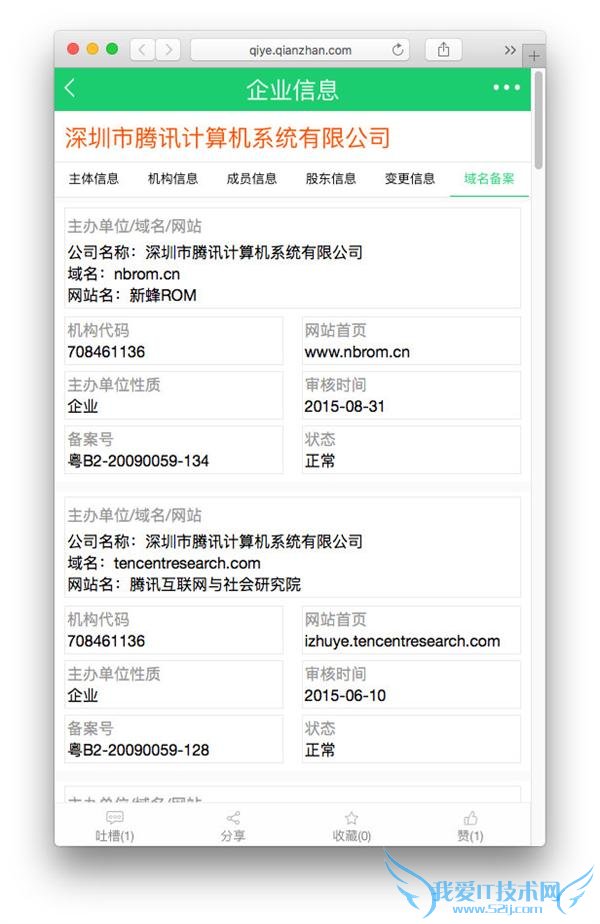This screenshot has height=924, width=600.
Task: Open the izhuye.tencentresearch.com homepage link
Action: [402, 641]
